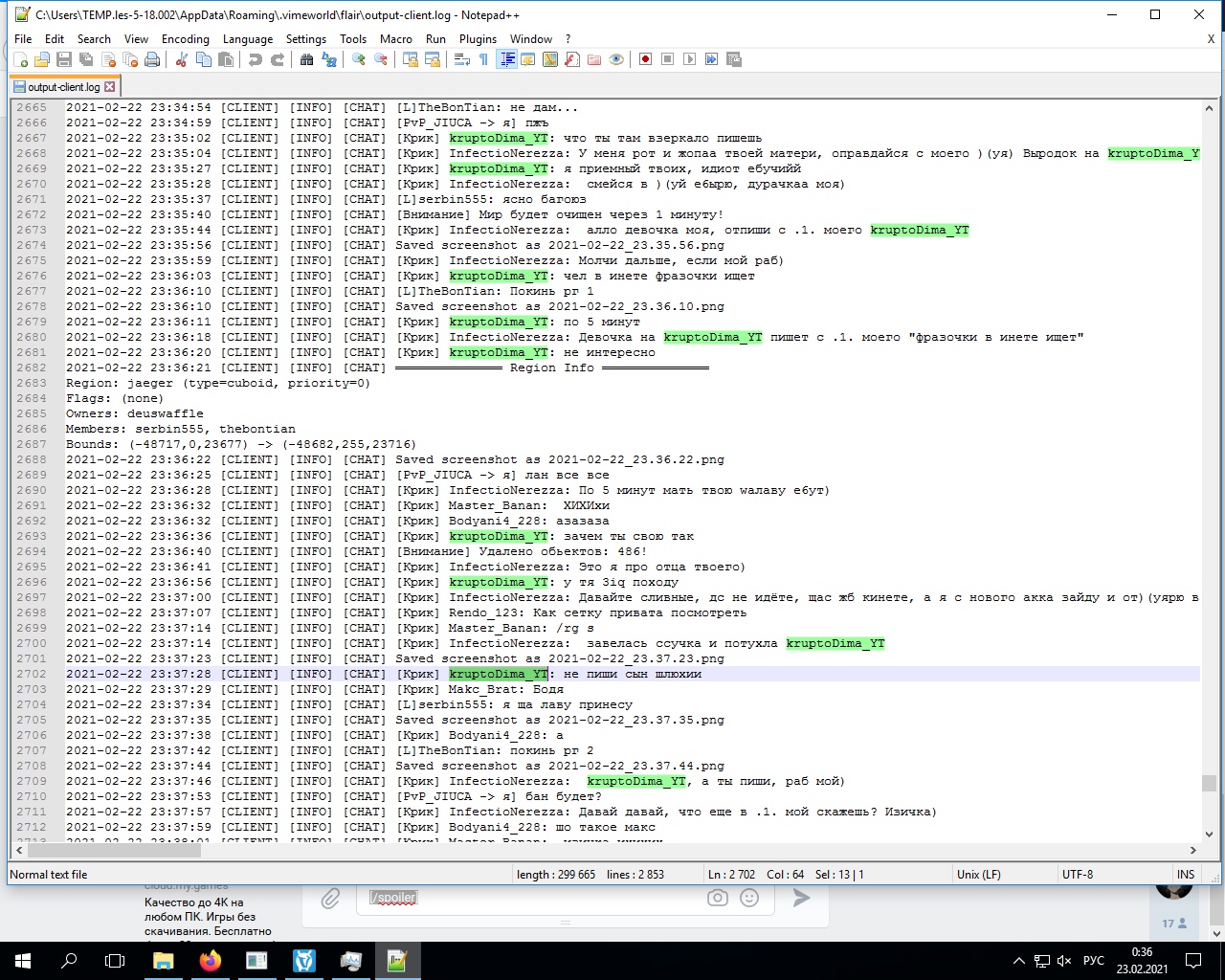Open Firefox from the taskbar
Screen dimensions: 1225x980
(x=211, y=961)
